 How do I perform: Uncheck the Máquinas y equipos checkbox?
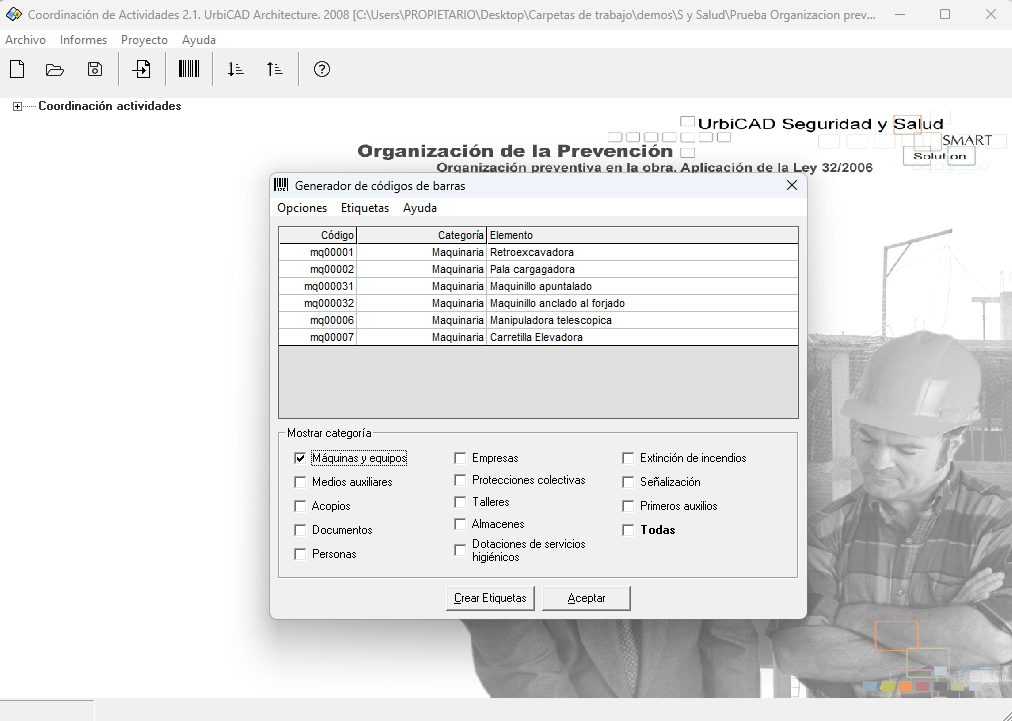[300, 458]
